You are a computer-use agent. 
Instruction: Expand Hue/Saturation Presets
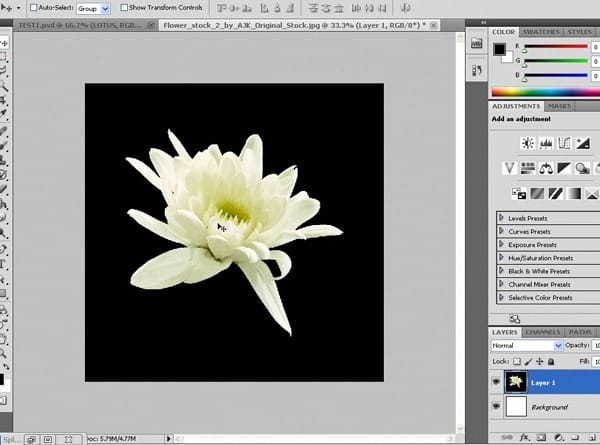coord(501,258)
